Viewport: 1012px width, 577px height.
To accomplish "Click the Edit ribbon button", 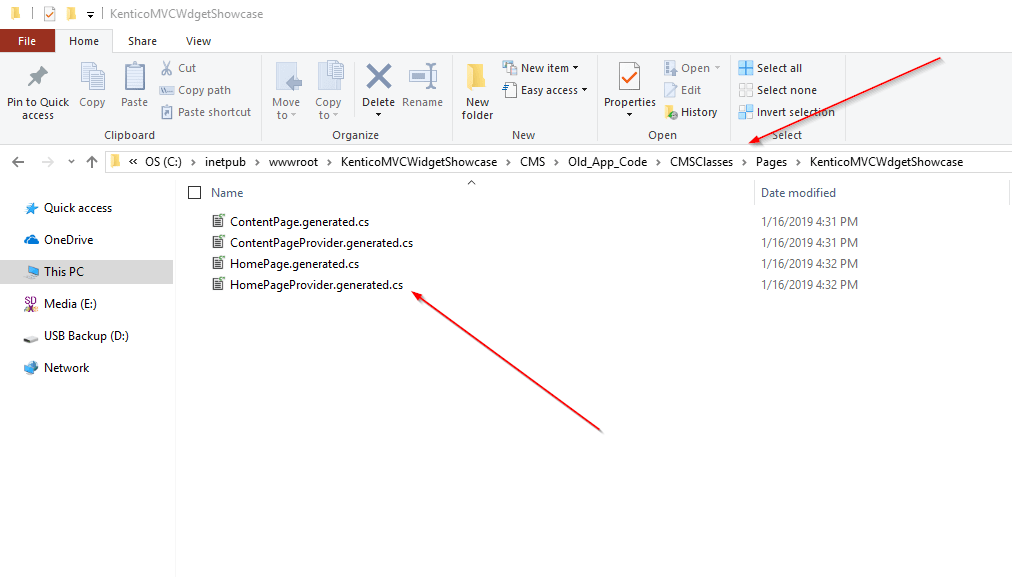I will click(682, 90).
